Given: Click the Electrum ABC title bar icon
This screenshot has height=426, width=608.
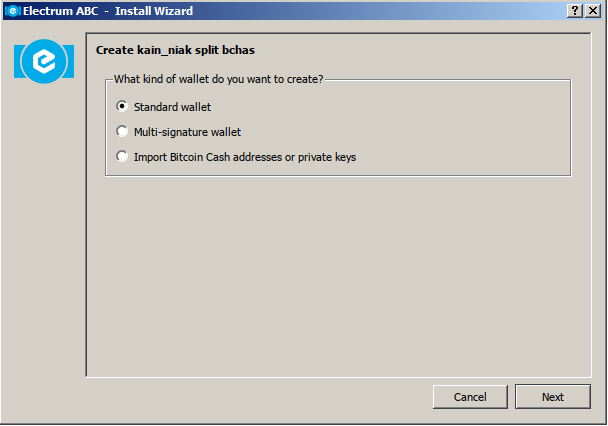Looking at the screenshot, I should pos(13,11).
